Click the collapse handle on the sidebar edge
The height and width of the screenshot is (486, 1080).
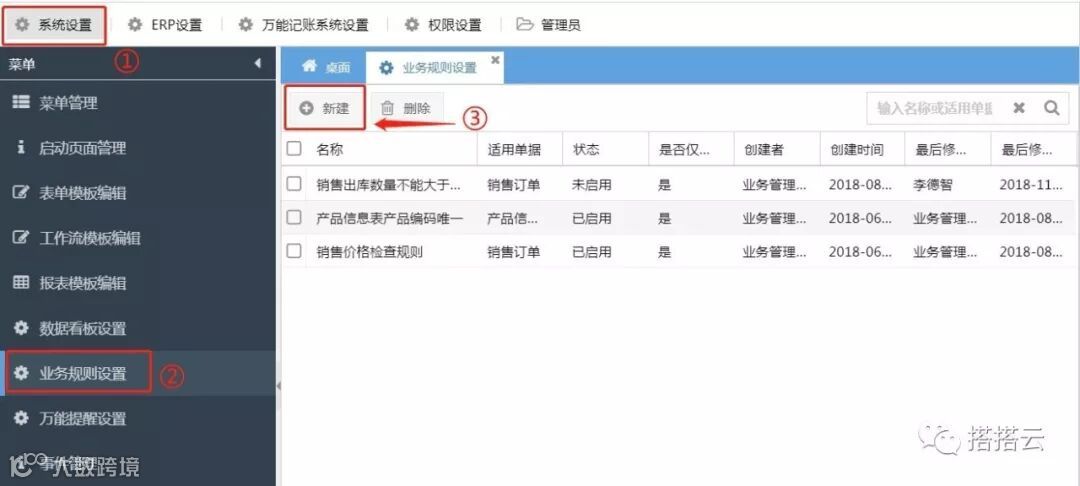(278, 385)
